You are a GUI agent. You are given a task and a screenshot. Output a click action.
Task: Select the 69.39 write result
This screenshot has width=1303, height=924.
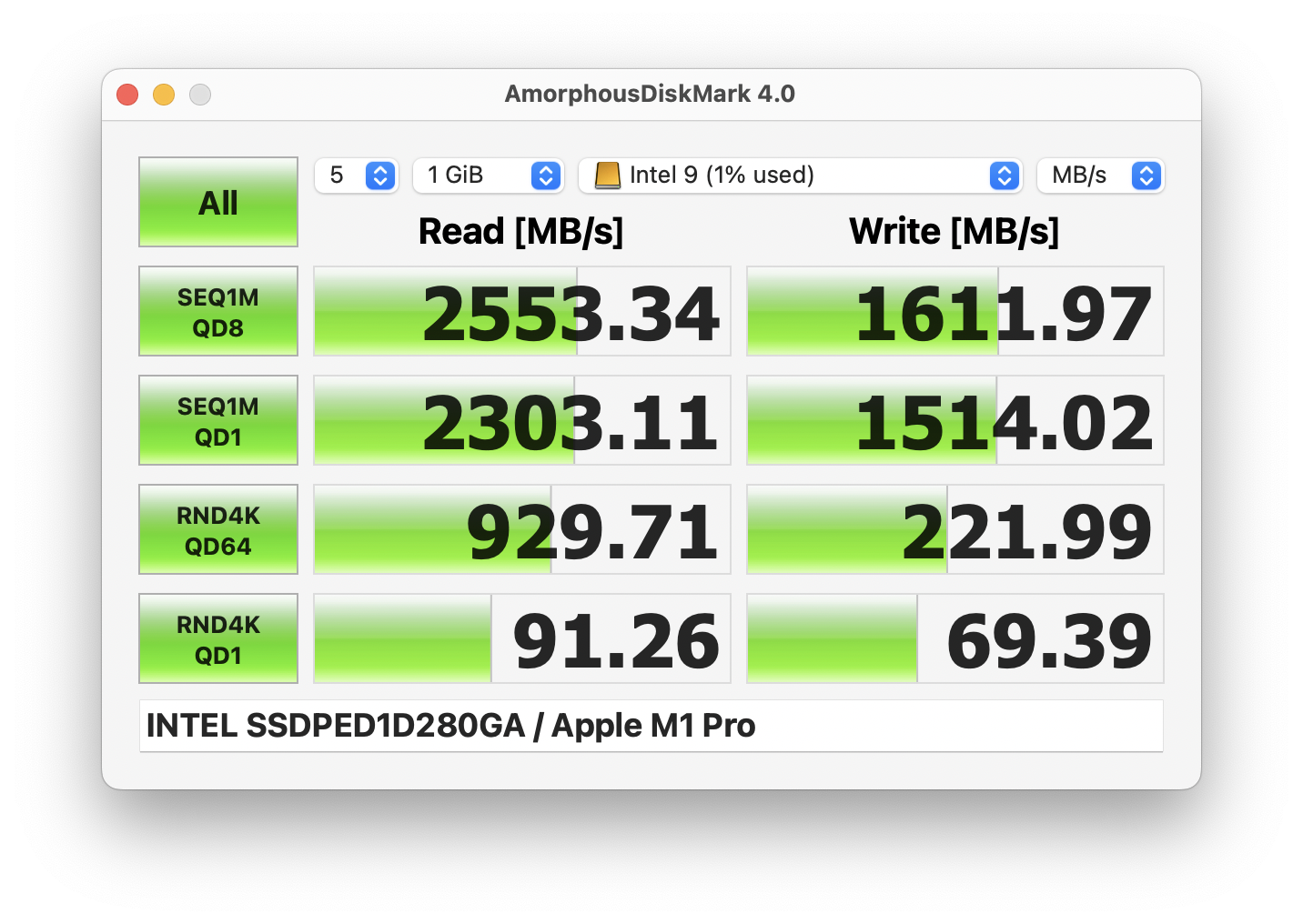coord(955,638)
